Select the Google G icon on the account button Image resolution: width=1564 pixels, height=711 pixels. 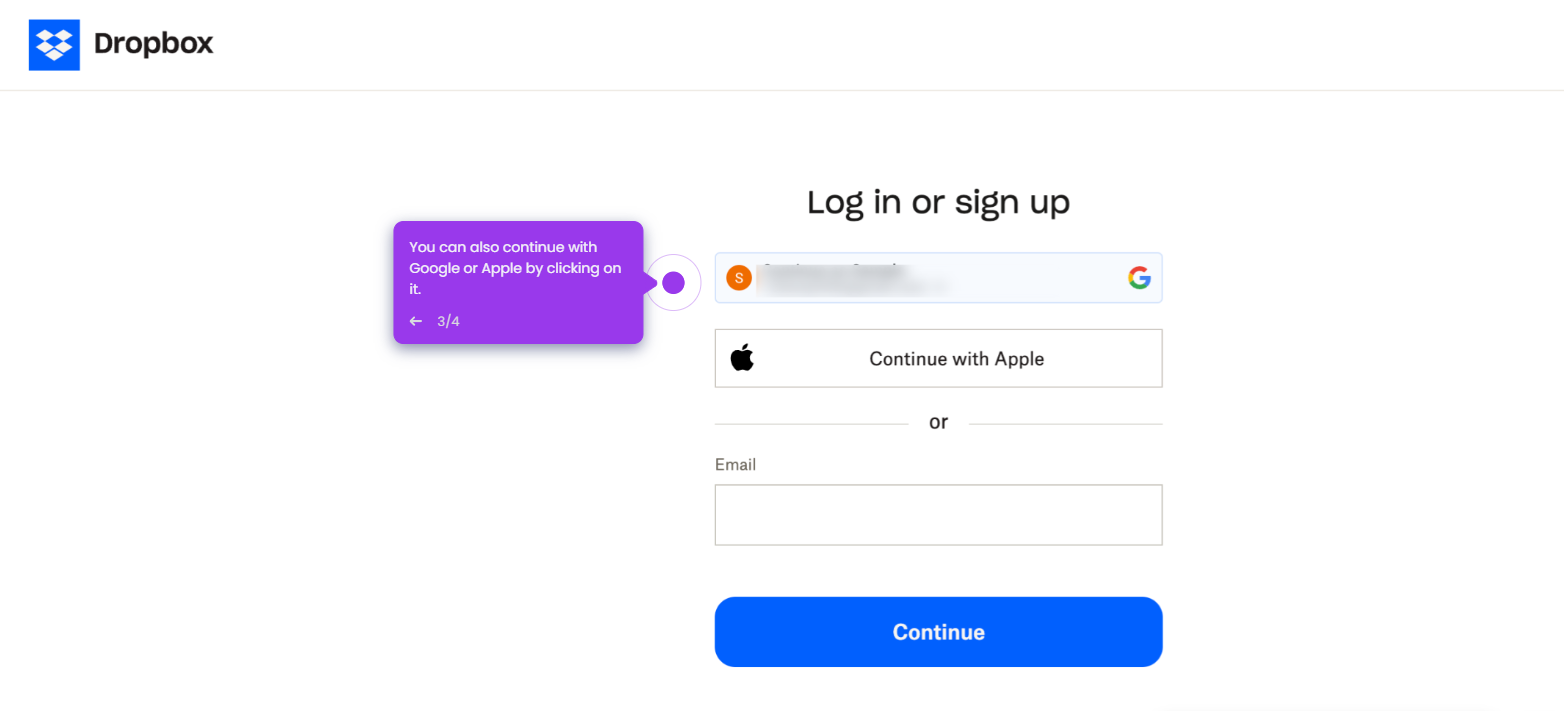[1140, 278]
